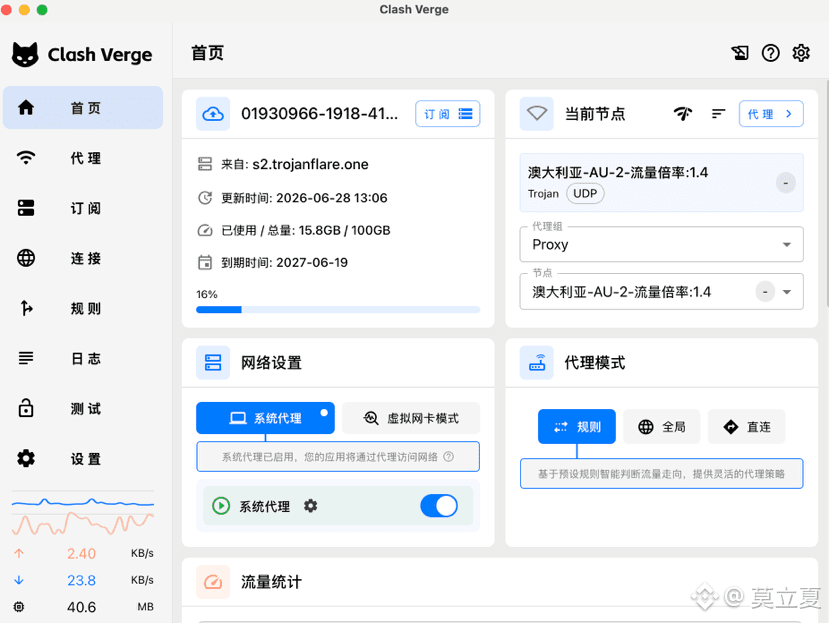Click the cloud upload profile icon
Image resolution: width=829 pixels, height=623 pixels.
213,114
